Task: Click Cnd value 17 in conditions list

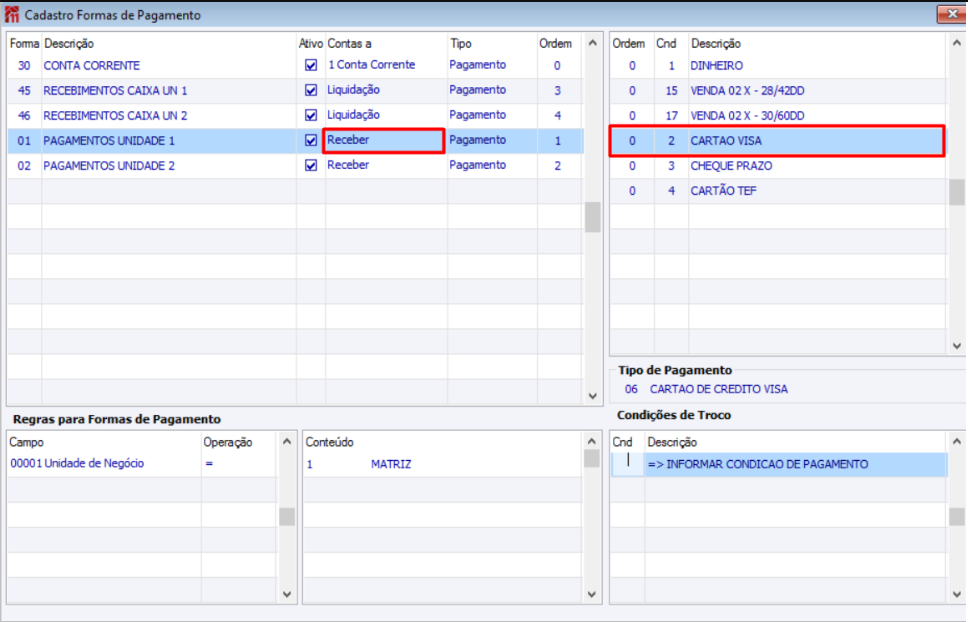Action: coord(671,115)
